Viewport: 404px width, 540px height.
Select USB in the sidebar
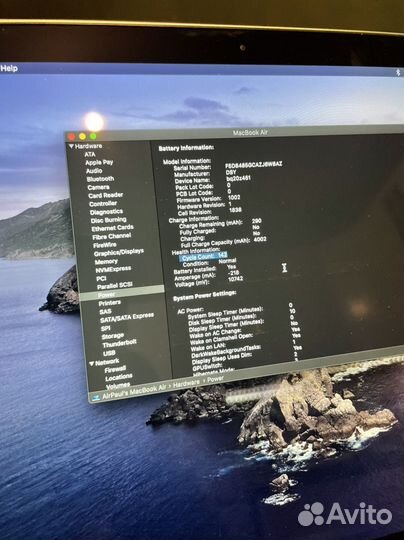pyautogui.click(x=109, y=353)
